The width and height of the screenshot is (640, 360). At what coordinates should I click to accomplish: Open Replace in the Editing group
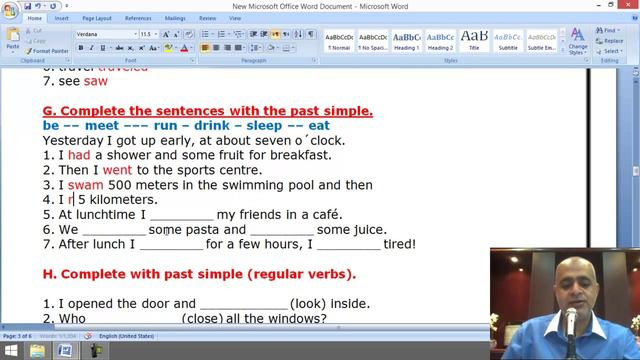point(609,41)
